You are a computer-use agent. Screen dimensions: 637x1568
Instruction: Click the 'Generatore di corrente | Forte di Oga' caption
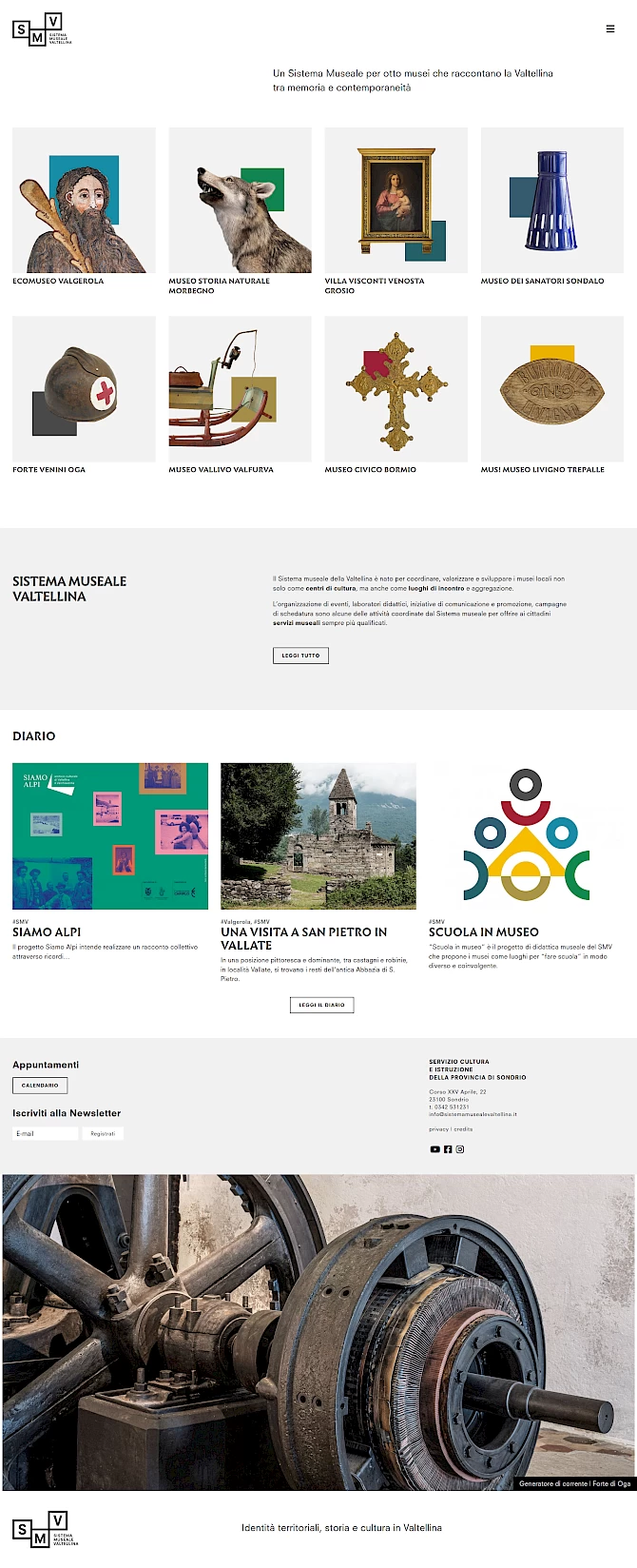tap(575, 1483)
